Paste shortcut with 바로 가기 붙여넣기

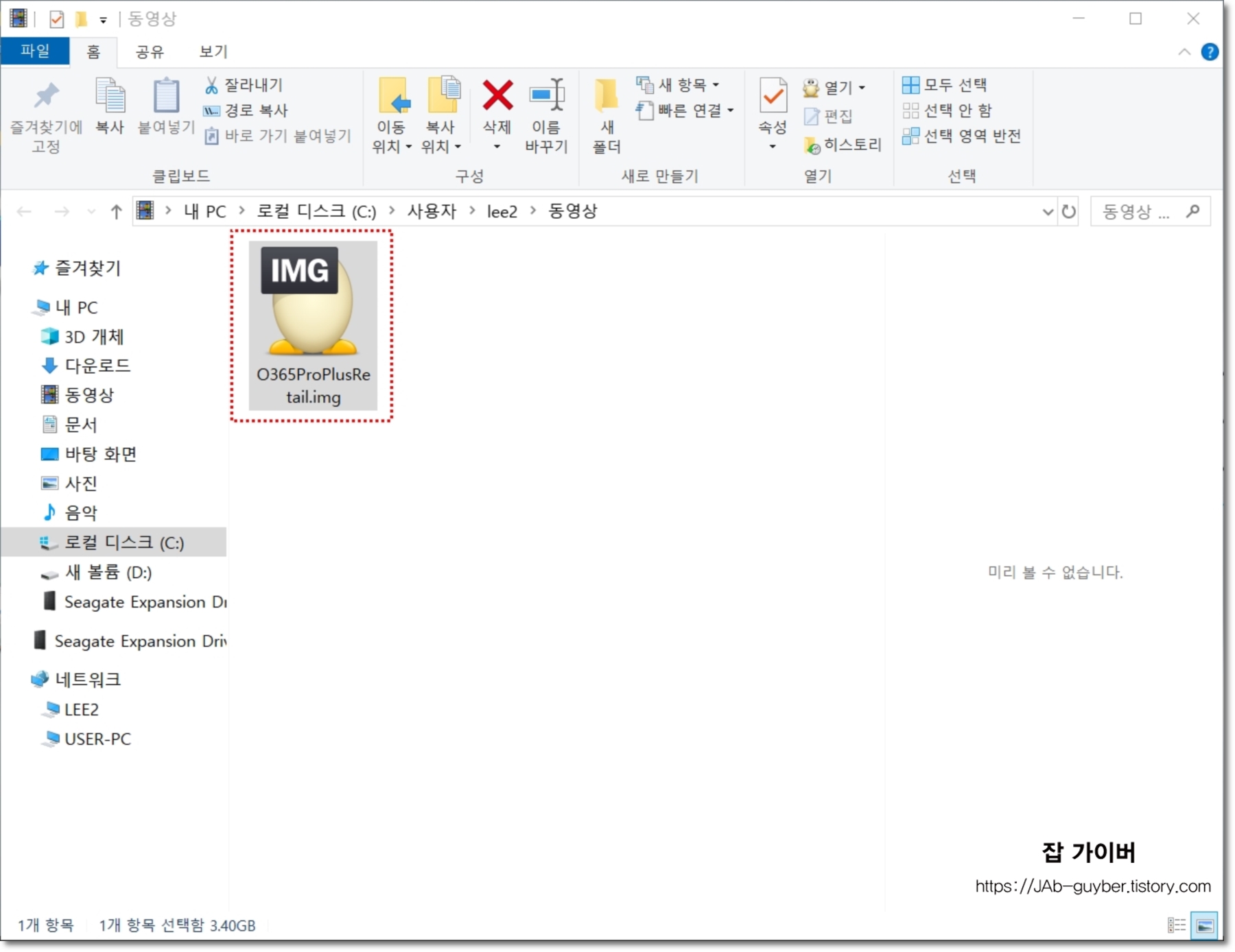click(x=277, y=136)
